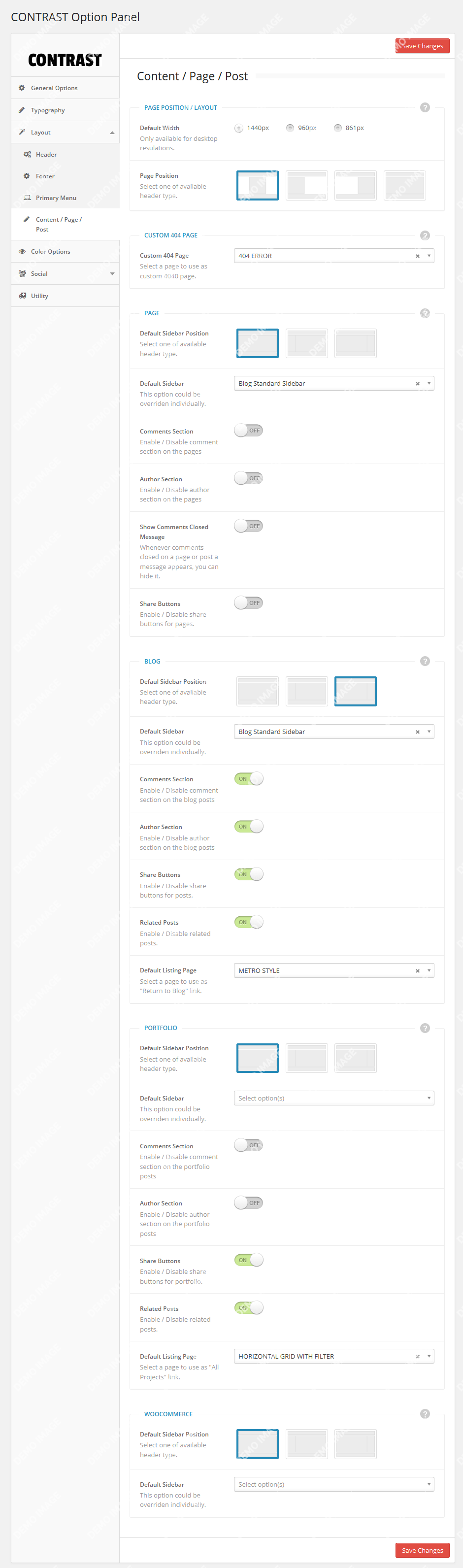Click the Content / Page / Post pencil icon
The height and width of the screenshot is (1568, 463).
(x=27, y=219)
